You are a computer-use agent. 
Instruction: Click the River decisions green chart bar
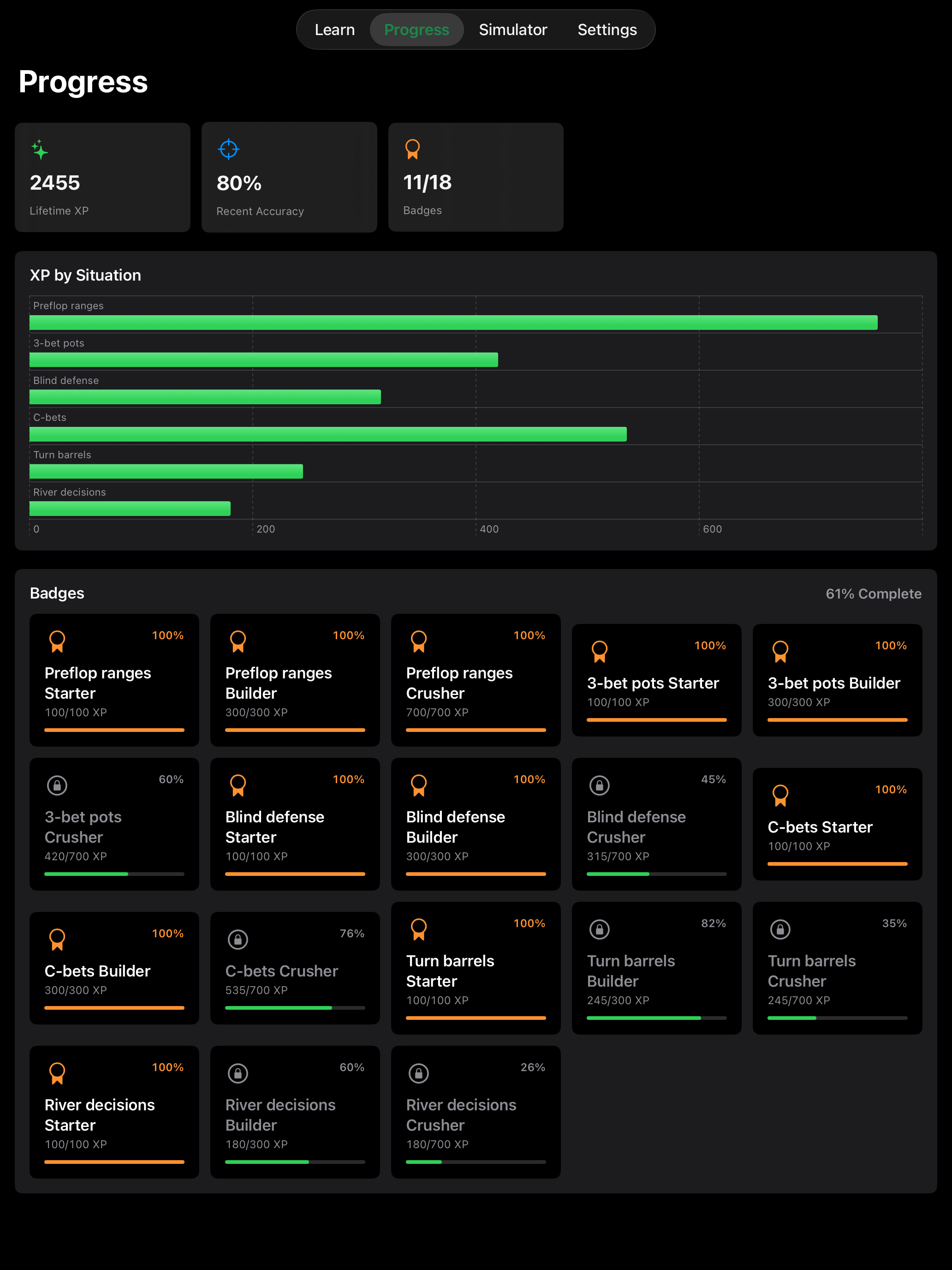130,509
